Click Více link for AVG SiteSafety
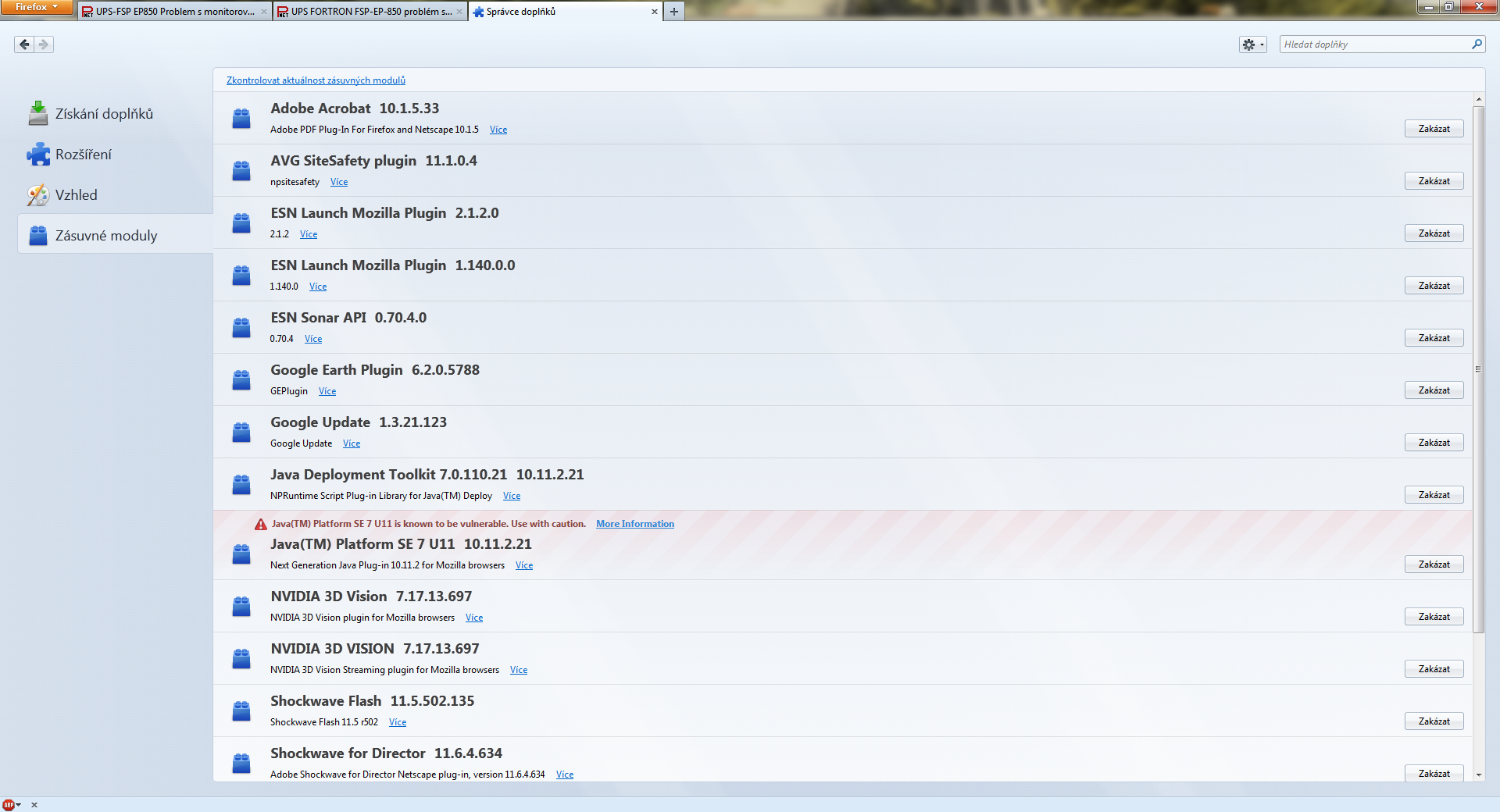The height and width of the screenshot is (812, 1500). 339,182
